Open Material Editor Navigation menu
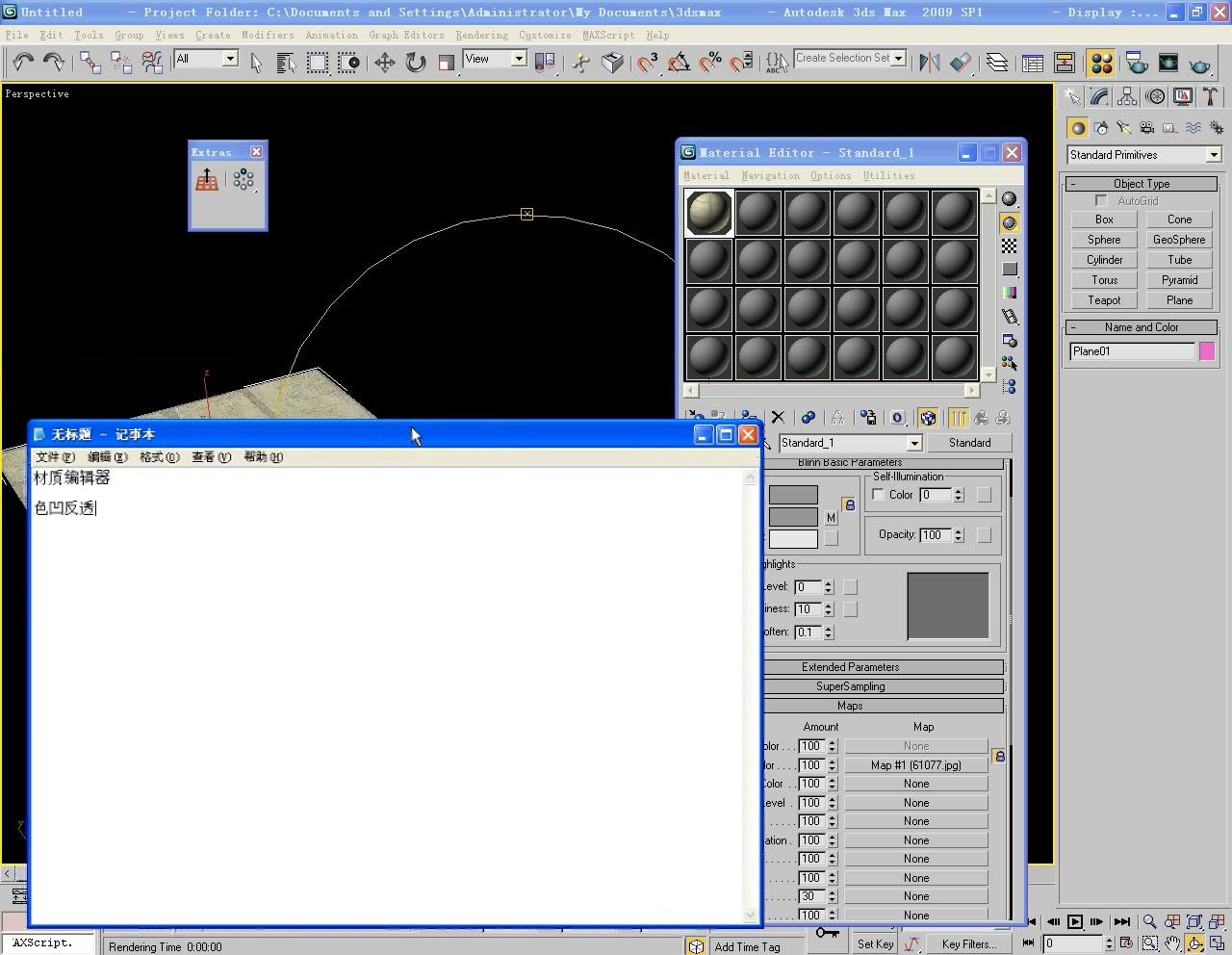This screenshot has width=1232, height=955. click(770, 176)
